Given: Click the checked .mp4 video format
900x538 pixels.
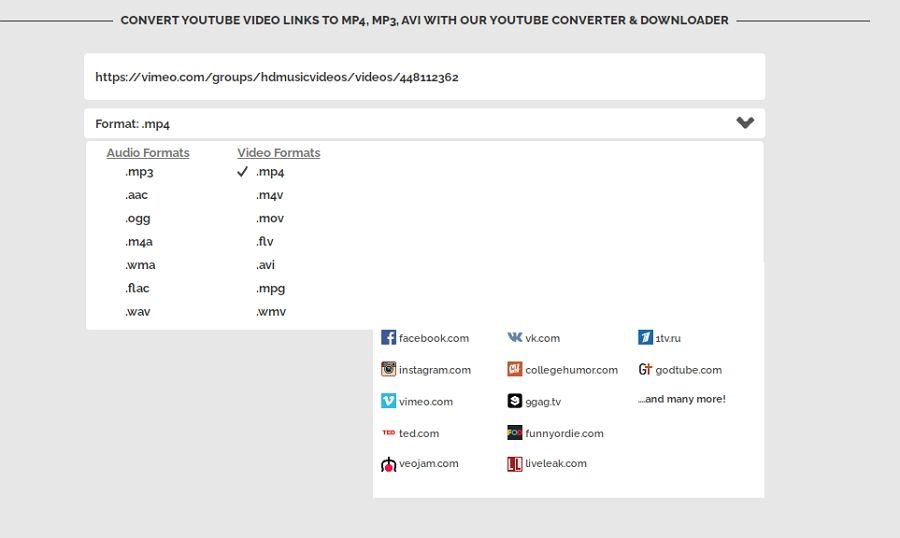Looking at the screenshot, I should click(270, 172).
